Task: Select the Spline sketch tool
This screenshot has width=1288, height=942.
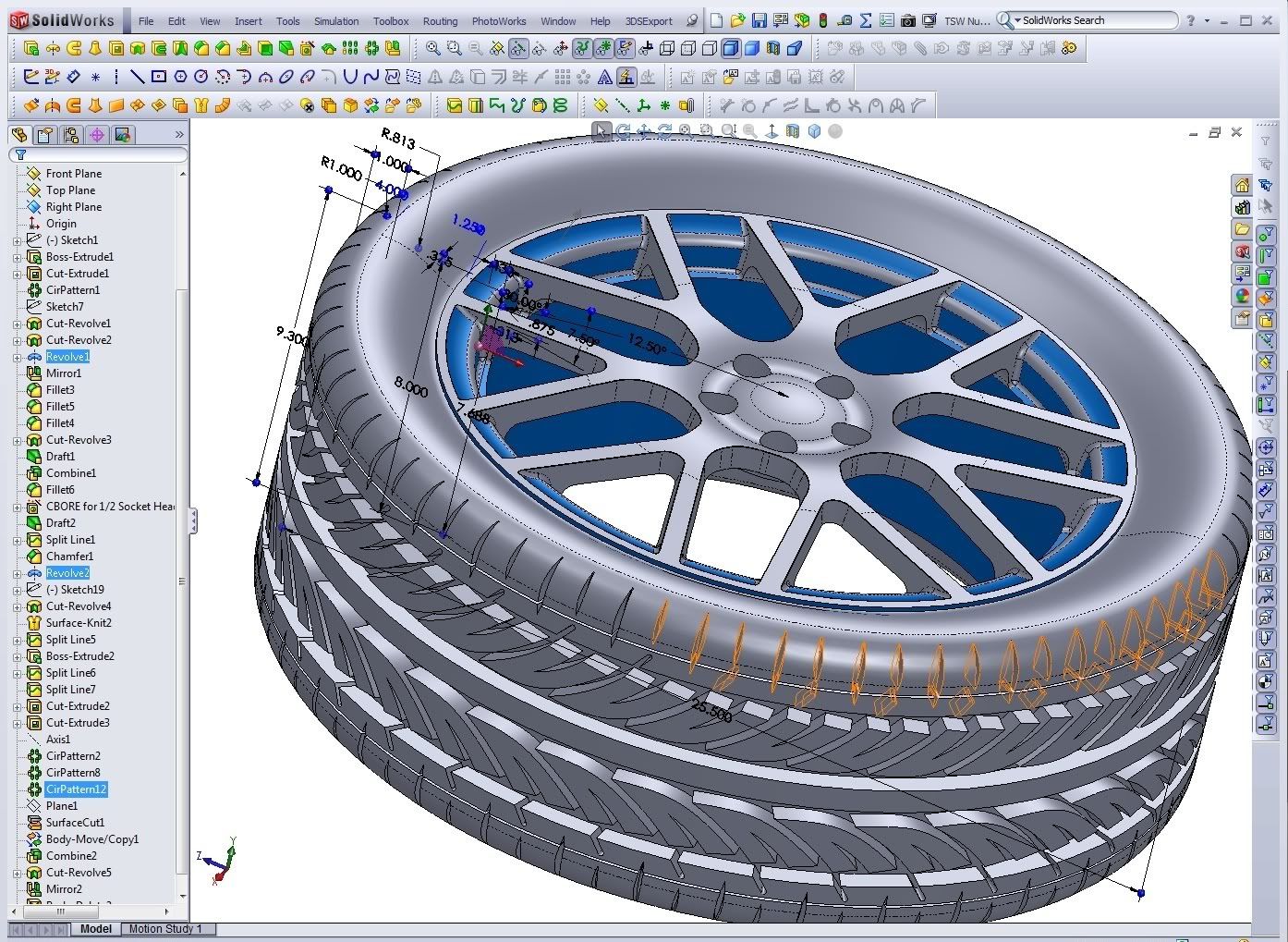Action: [371, 77]
